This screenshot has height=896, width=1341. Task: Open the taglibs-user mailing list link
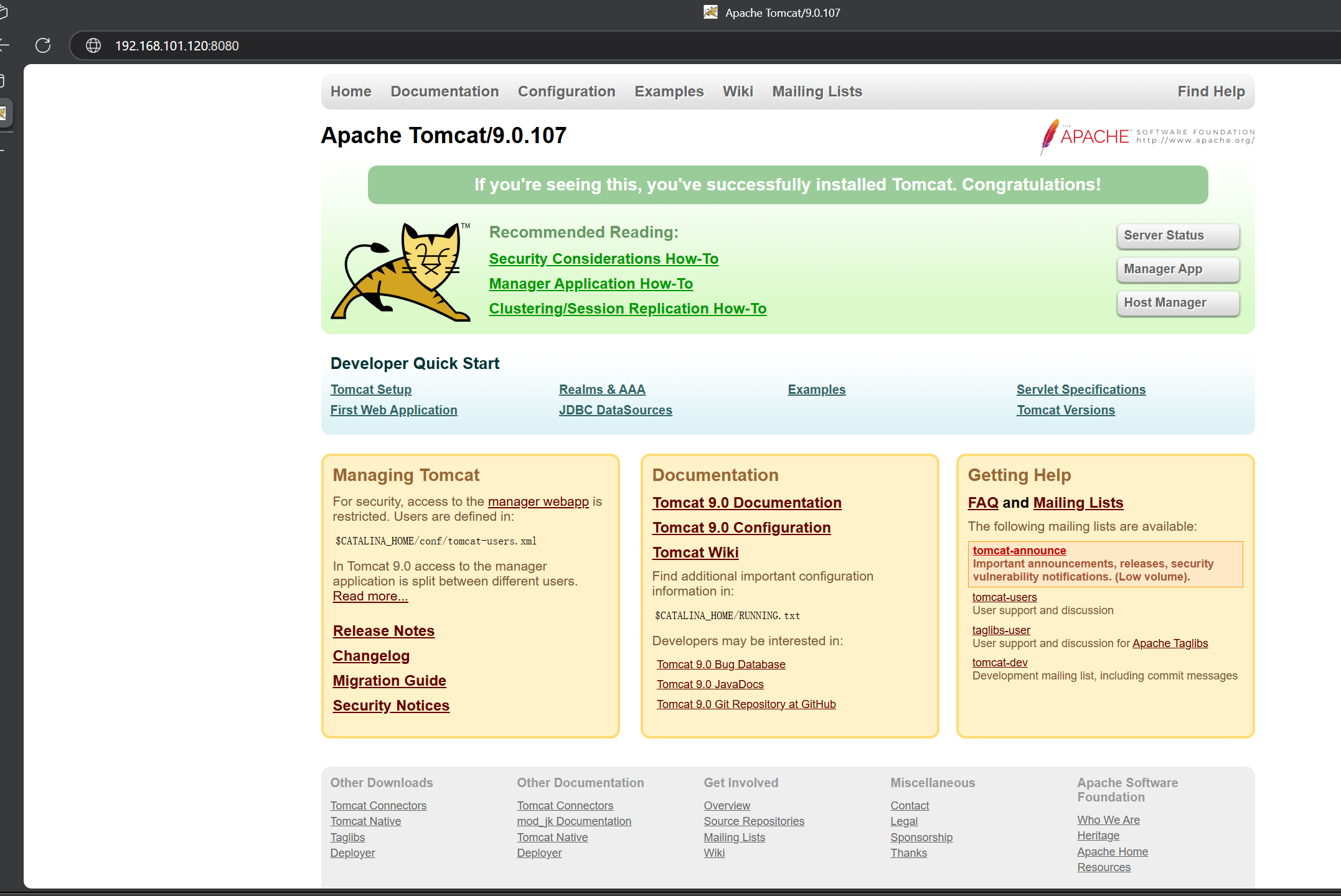pos(1001,630)
